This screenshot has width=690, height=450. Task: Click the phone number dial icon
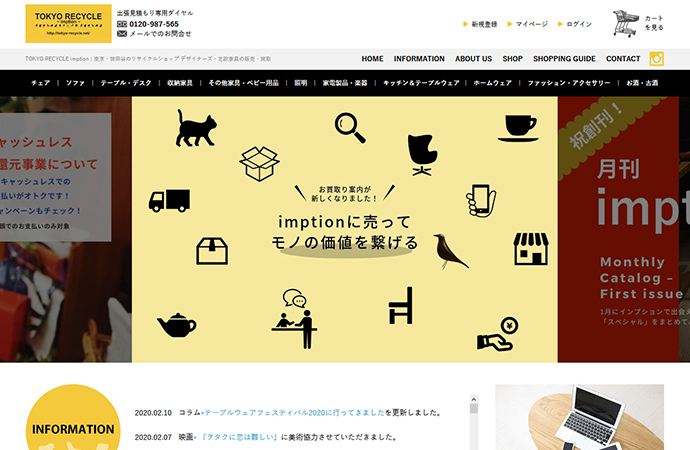122,24
